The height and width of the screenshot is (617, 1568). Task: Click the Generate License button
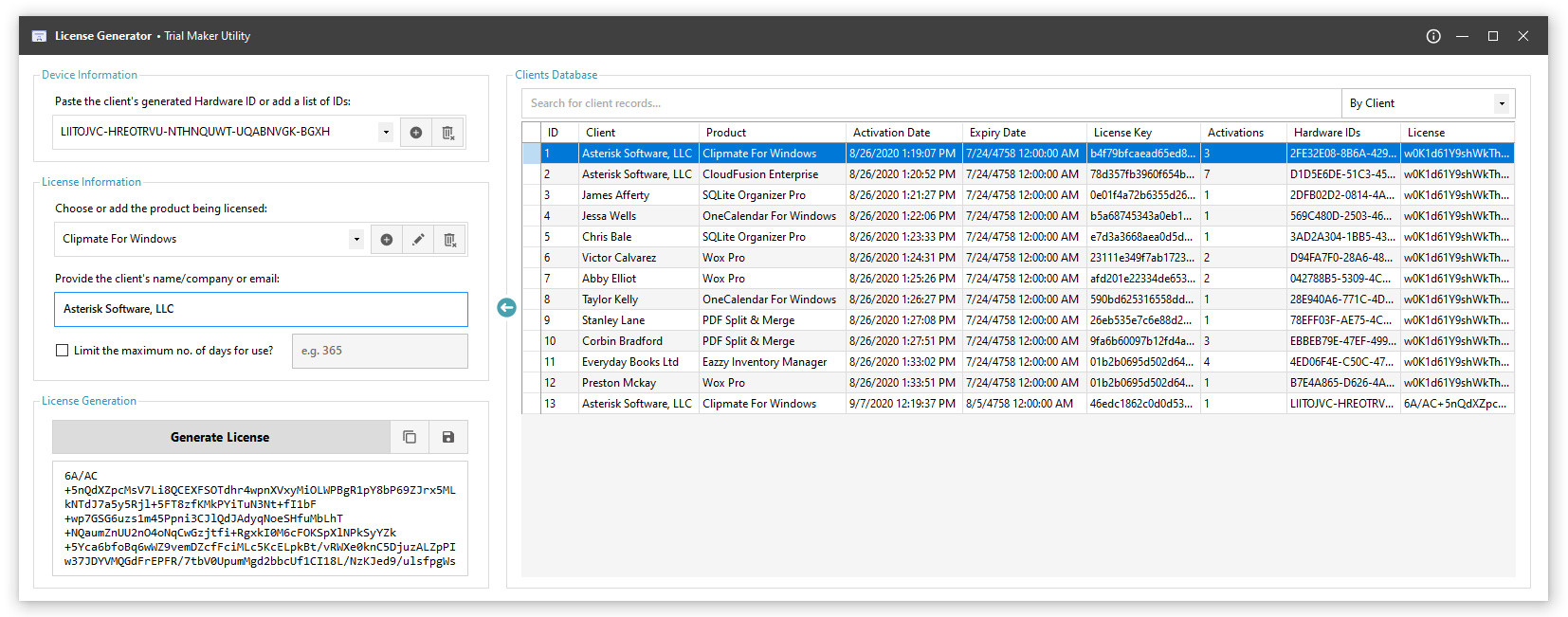[220, 437]
